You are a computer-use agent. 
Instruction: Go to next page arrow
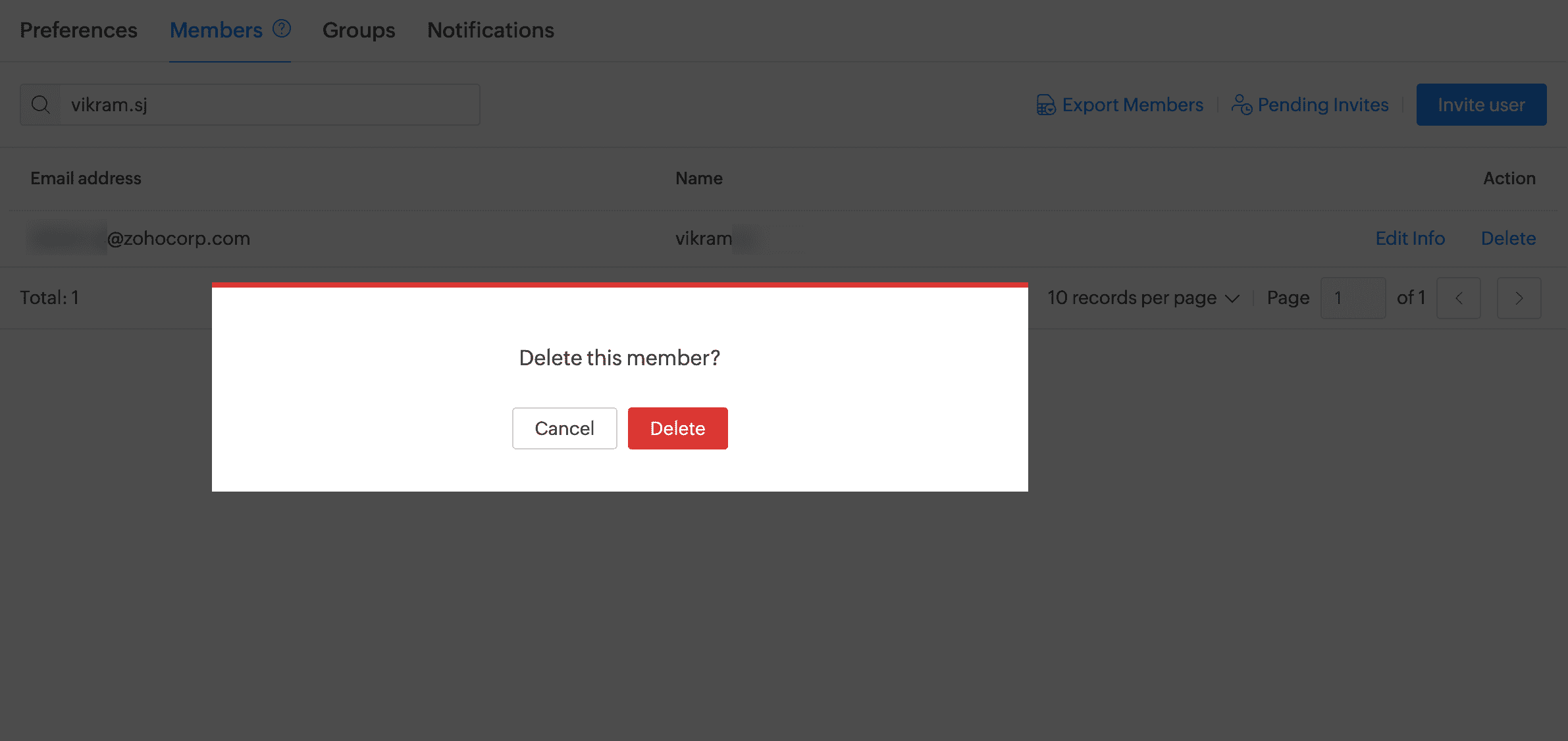pos(1519,298)
